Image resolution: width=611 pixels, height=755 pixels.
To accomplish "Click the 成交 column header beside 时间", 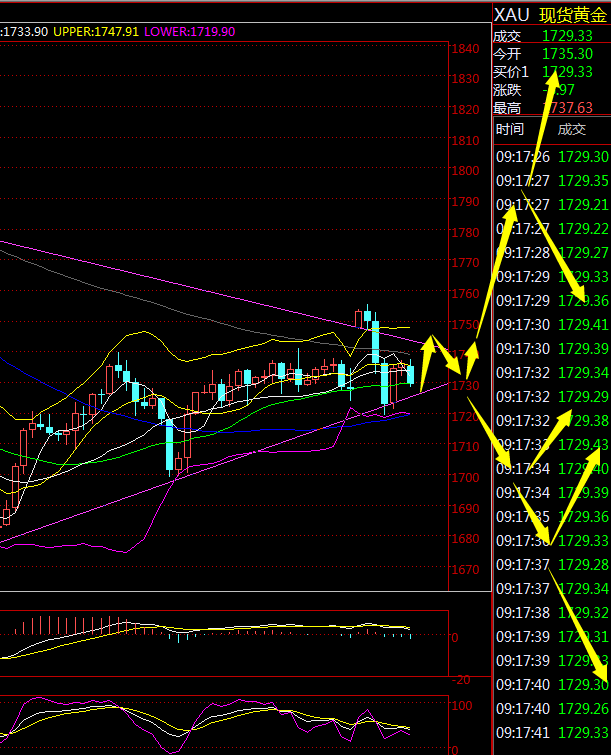I will [572, 129].
